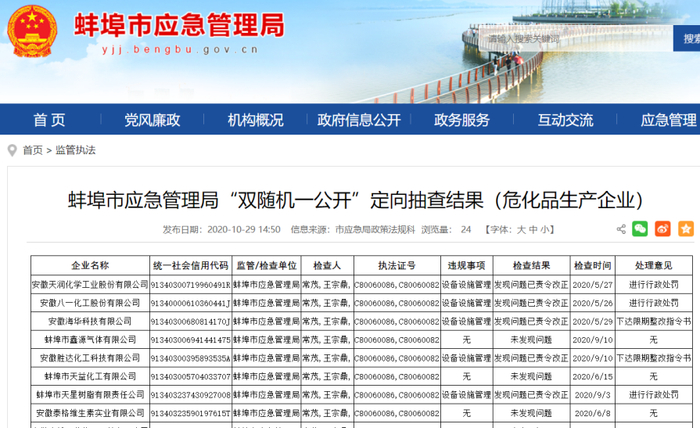Image resolution: width=700 pixels, height=428 pixels.
Task: Click the 企业名称 column header
Action: (90, 266)
